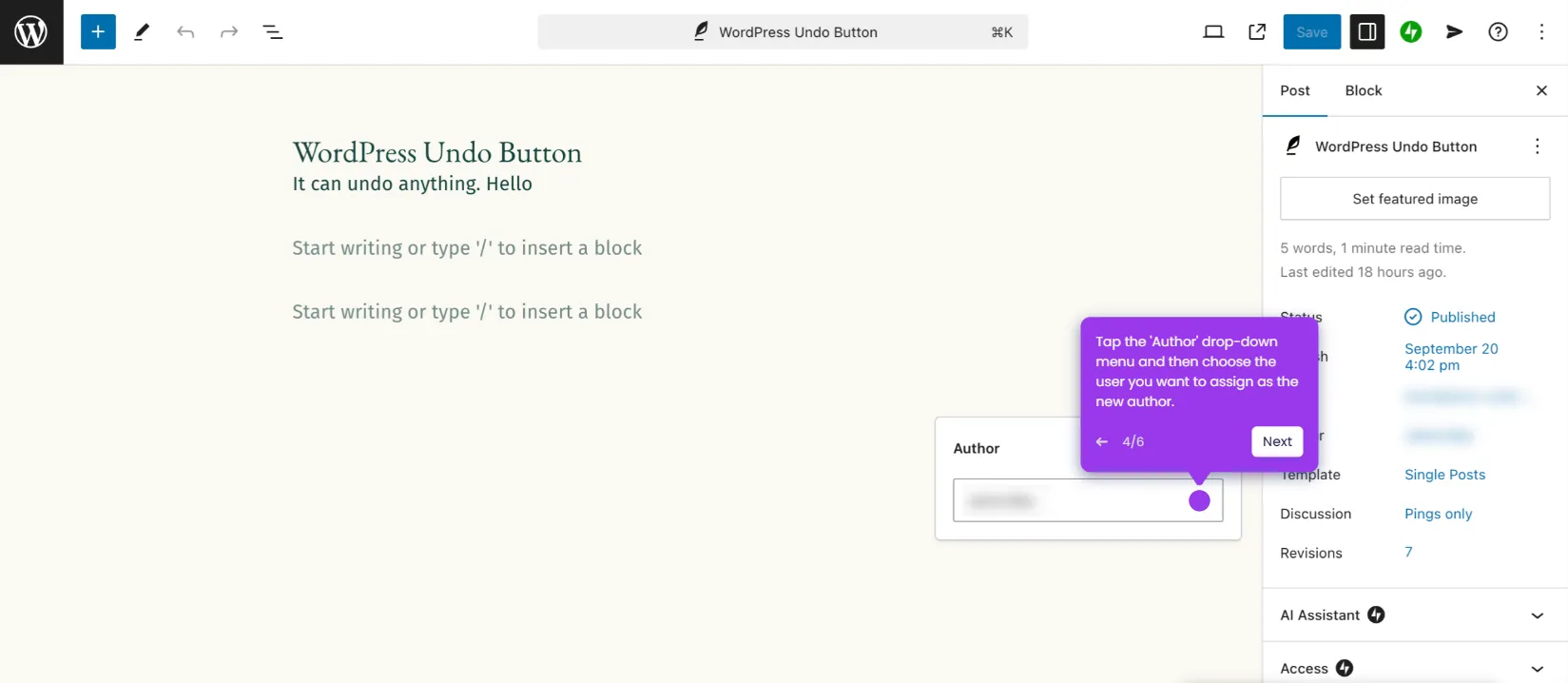Open the command palette title bar
This screenshot has height=683, width=1568.
coord(783,32)
